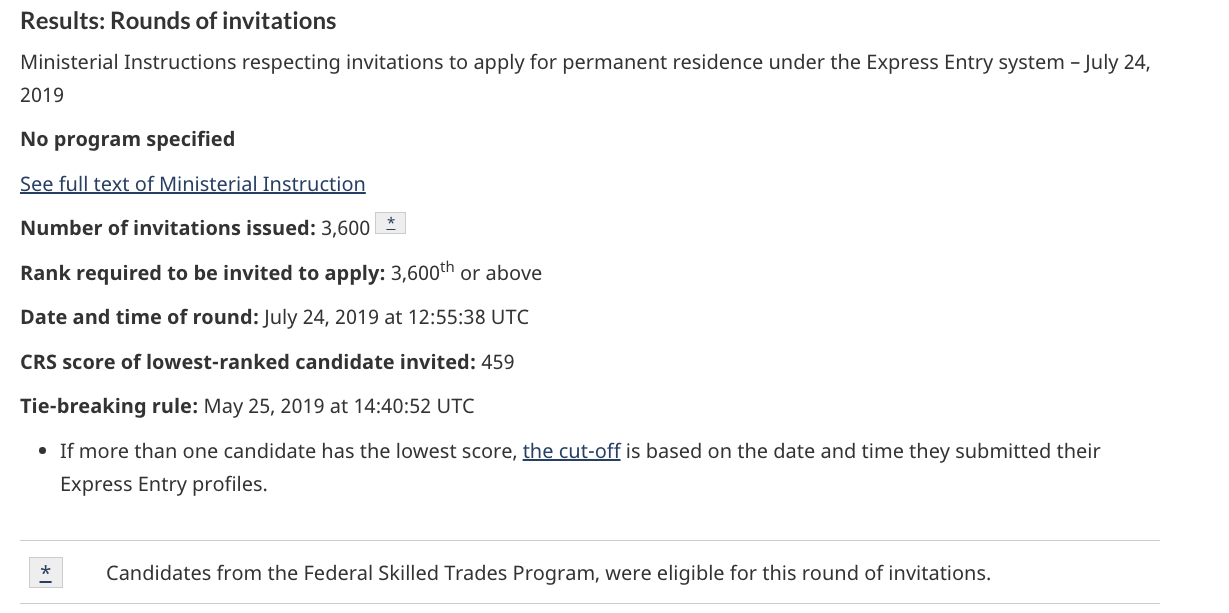Viewport: 1229px width, 613px height.
Task: Click footnote asterisk beside 3,600 invitations issued
Action: click(390, 224)
